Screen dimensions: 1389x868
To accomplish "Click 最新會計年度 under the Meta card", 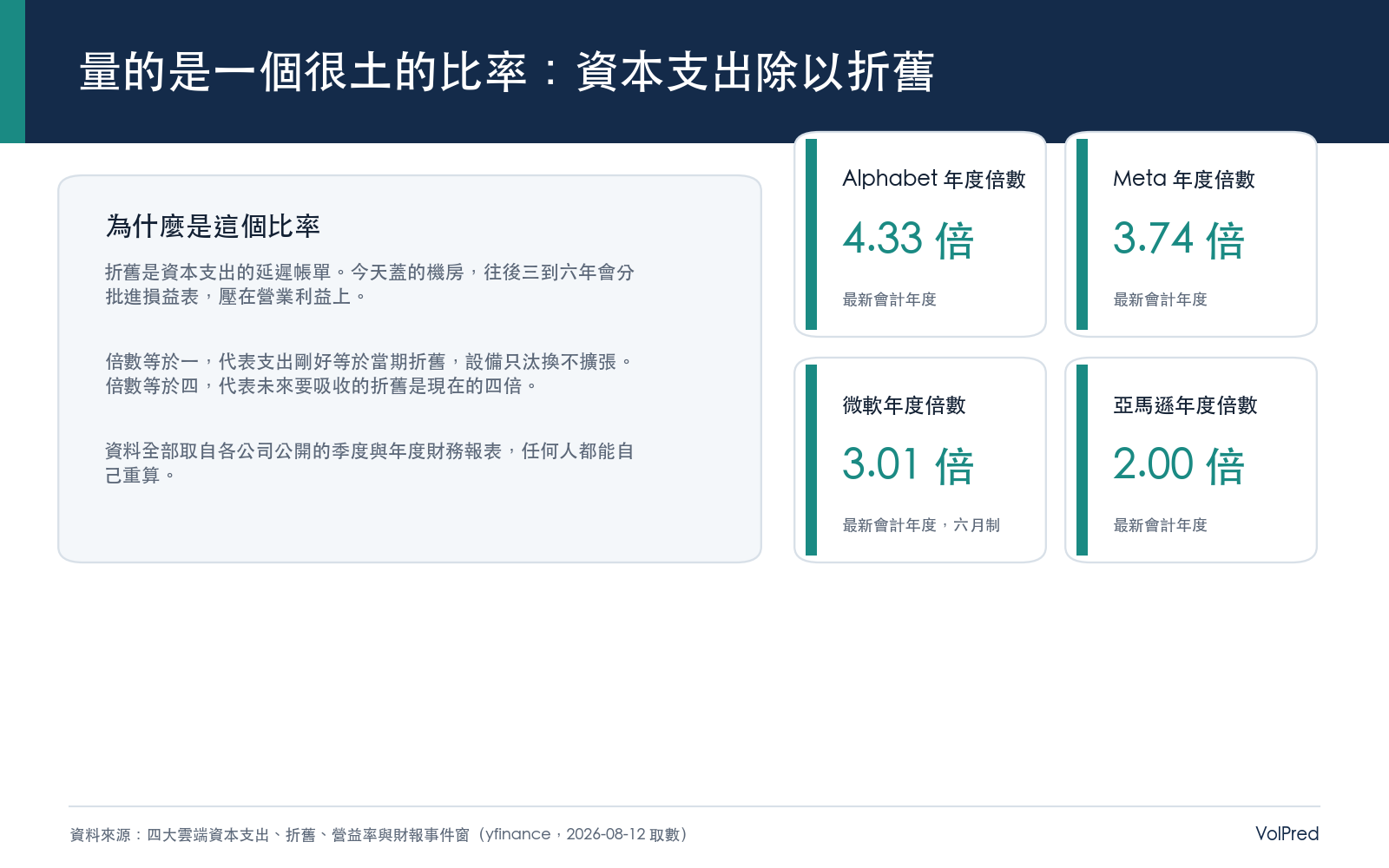I will (x=1160, y=299).
